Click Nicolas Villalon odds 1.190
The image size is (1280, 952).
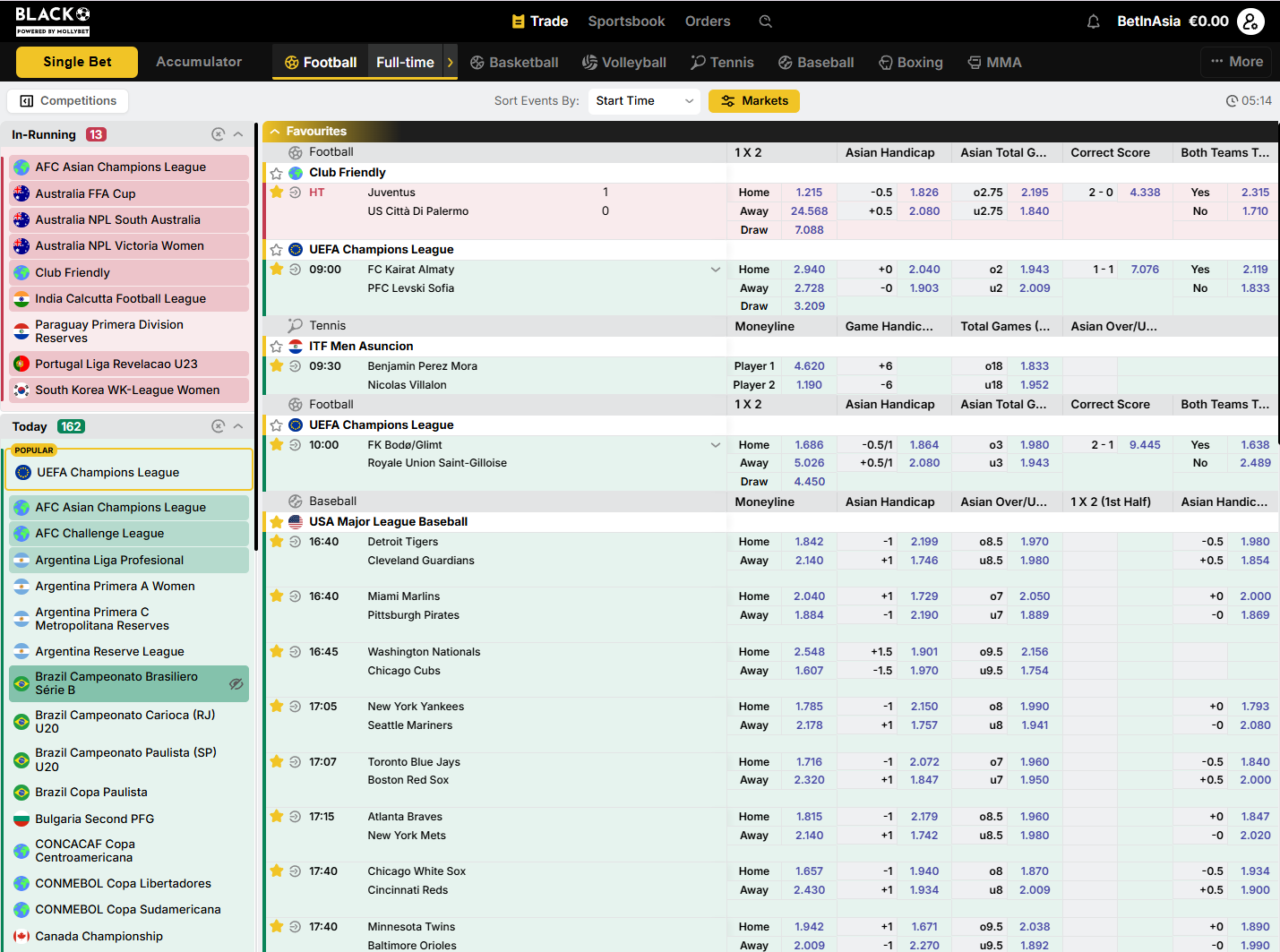809,385
